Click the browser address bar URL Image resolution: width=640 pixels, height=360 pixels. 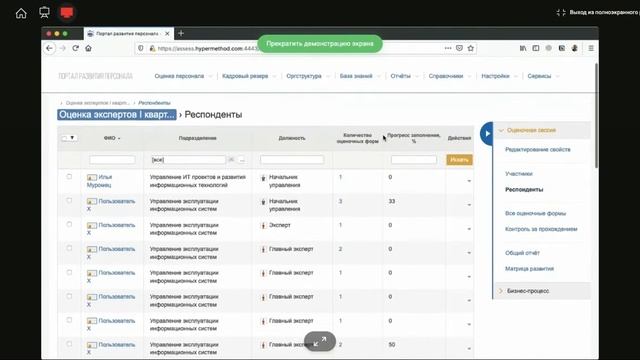(x=208, y=48)
